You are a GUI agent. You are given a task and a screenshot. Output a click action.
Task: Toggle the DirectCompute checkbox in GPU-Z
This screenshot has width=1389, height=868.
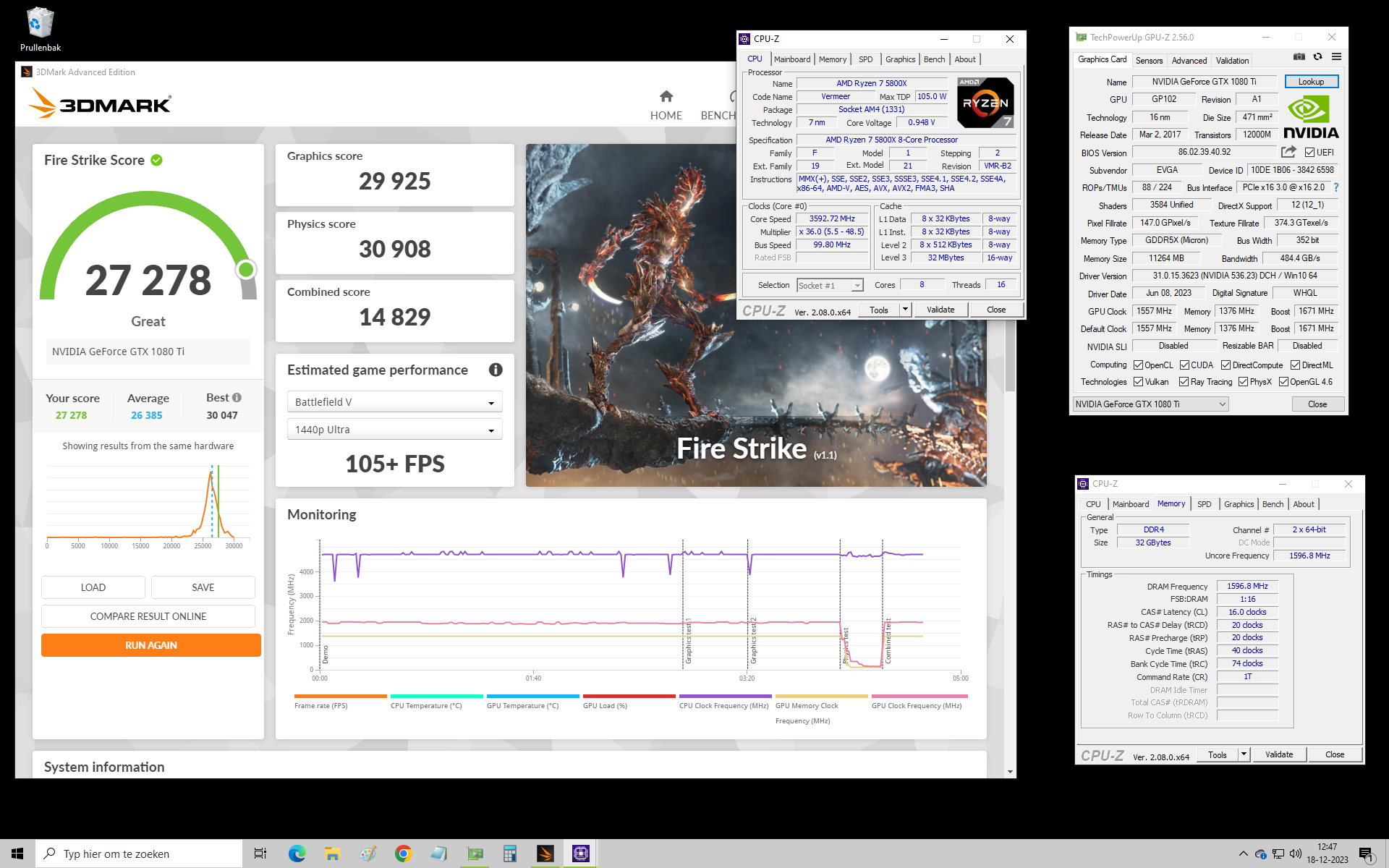coord(1226,365)
